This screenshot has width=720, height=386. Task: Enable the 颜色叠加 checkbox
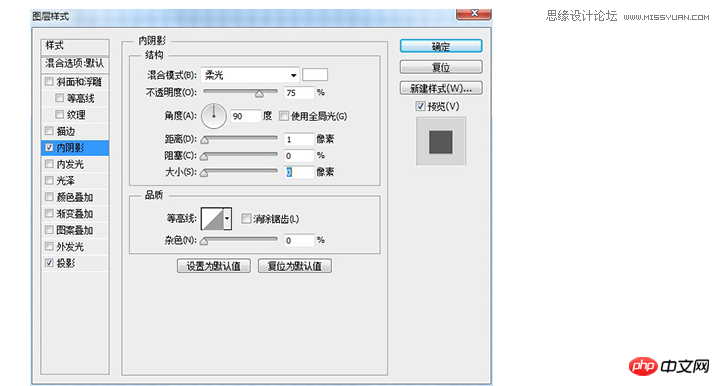tap(49, 197)
